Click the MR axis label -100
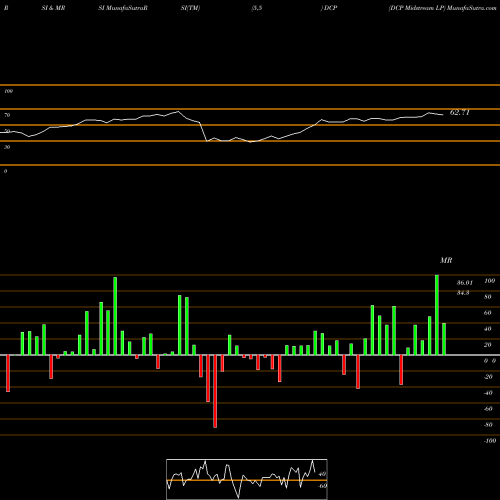500x500 pixels. pyautogui.click(x=490, y=441)
